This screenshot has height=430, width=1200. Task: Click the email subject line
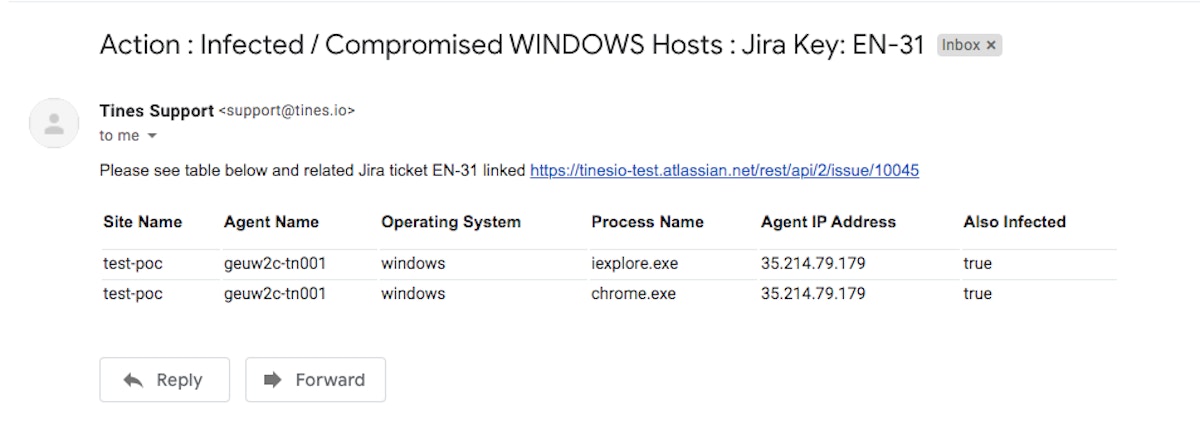click(511, 45)
